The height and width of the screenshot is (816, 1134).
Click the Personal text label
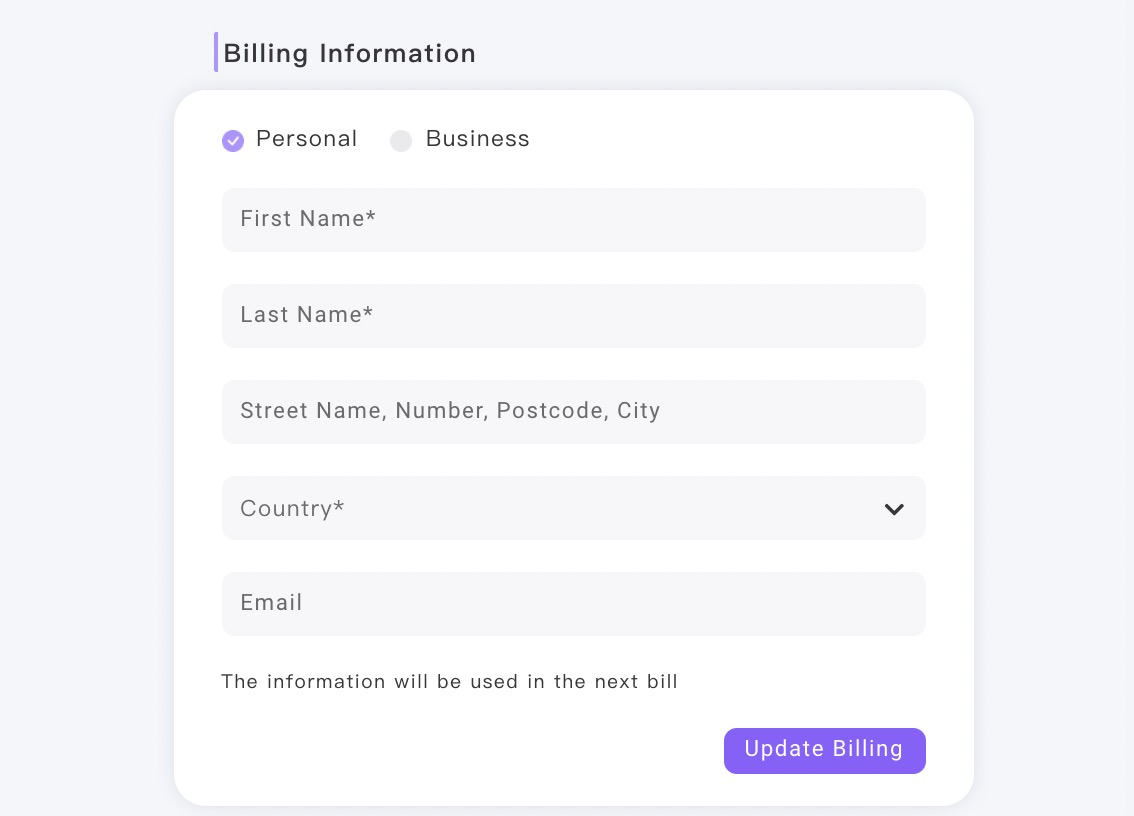click(307, 138)
